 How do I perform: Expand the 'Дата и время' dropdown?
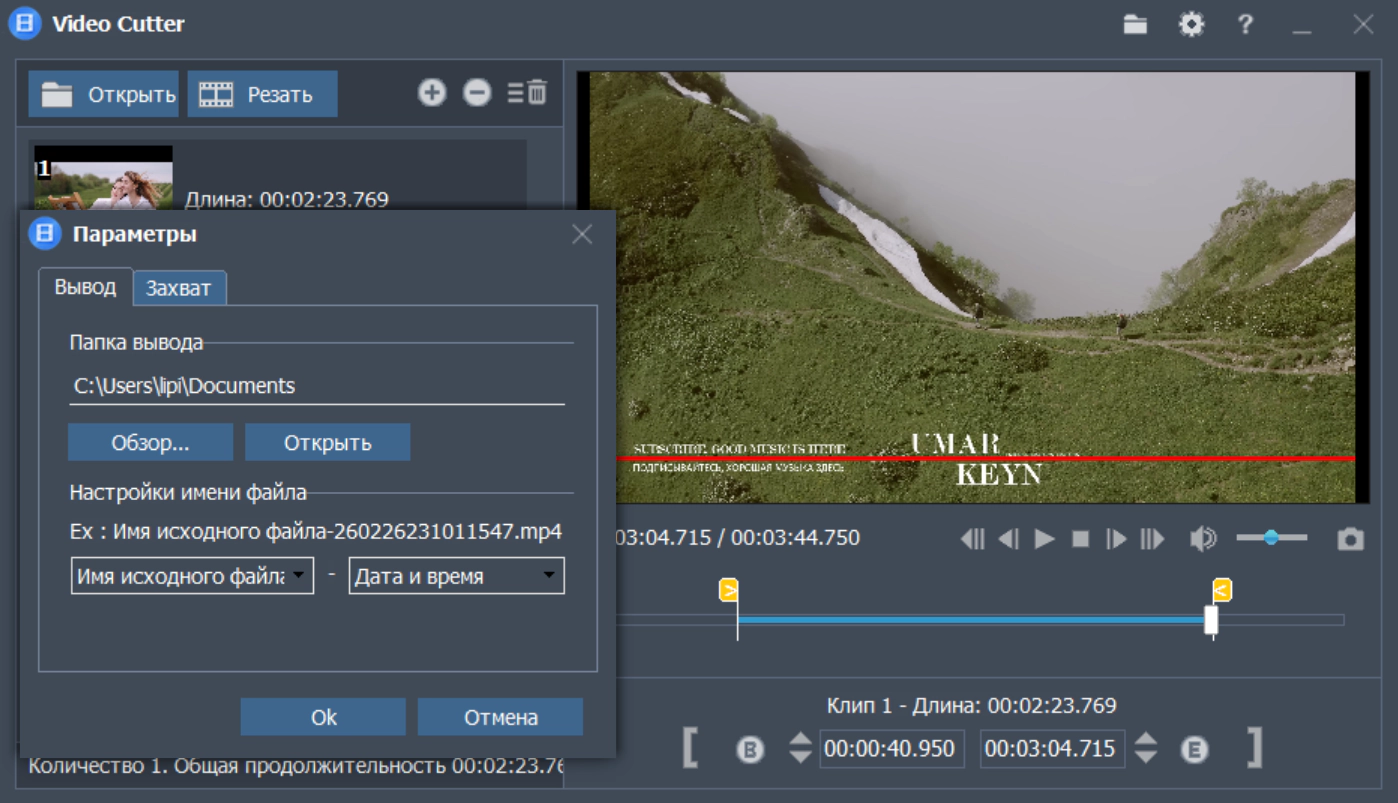tap(456, 576)
